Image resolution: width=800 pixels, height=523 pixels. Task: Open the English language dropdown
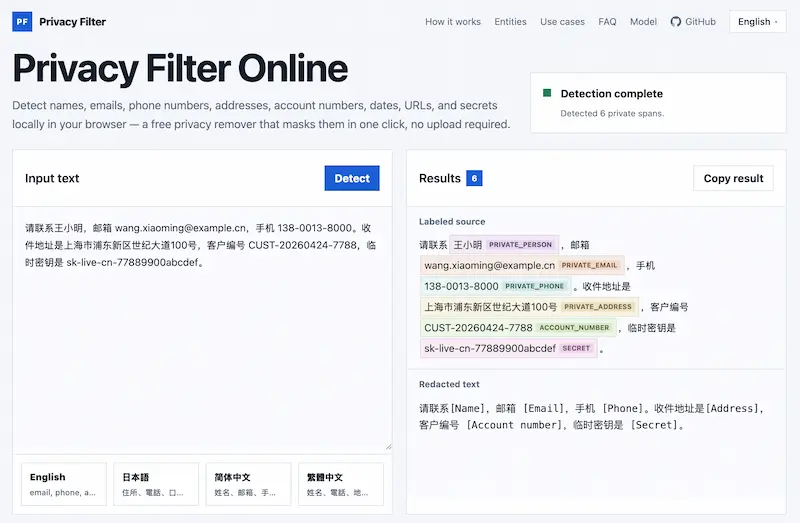coord(758,21)
